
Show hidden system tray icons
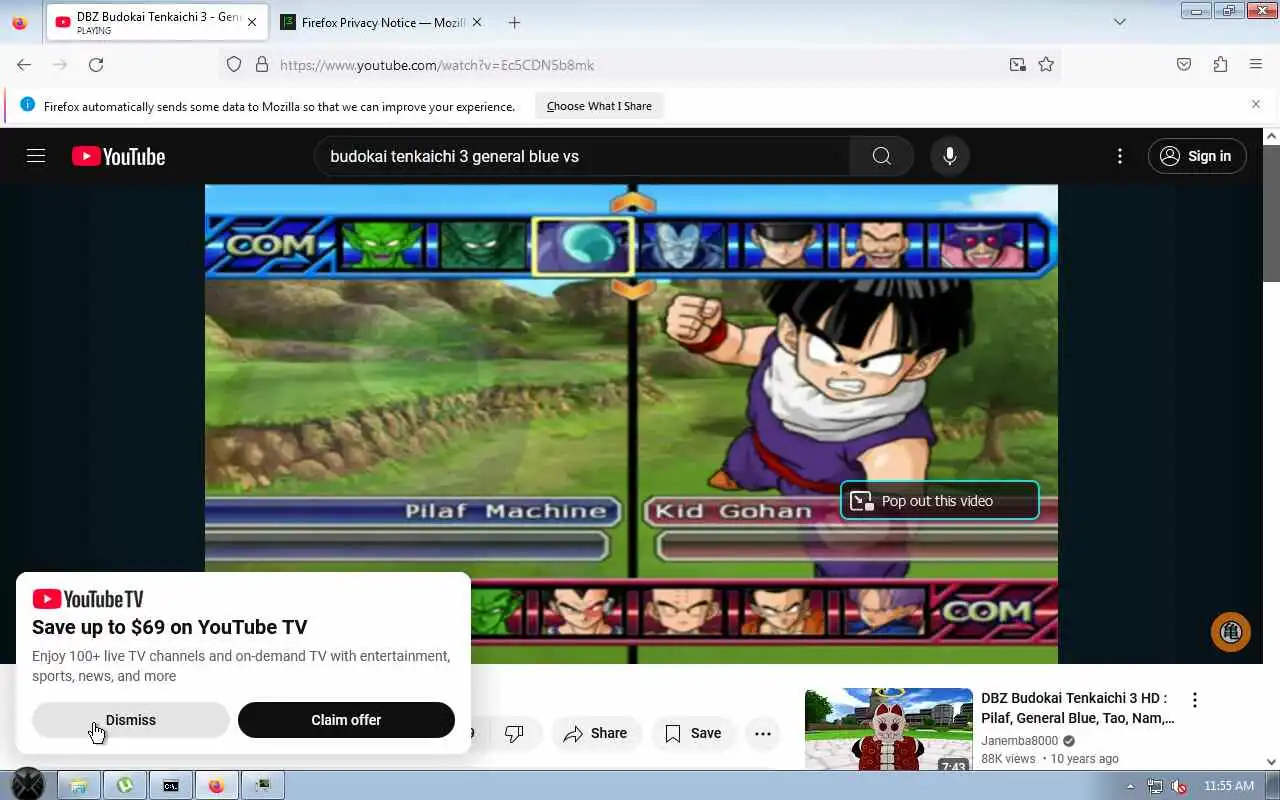point(1131,786)
